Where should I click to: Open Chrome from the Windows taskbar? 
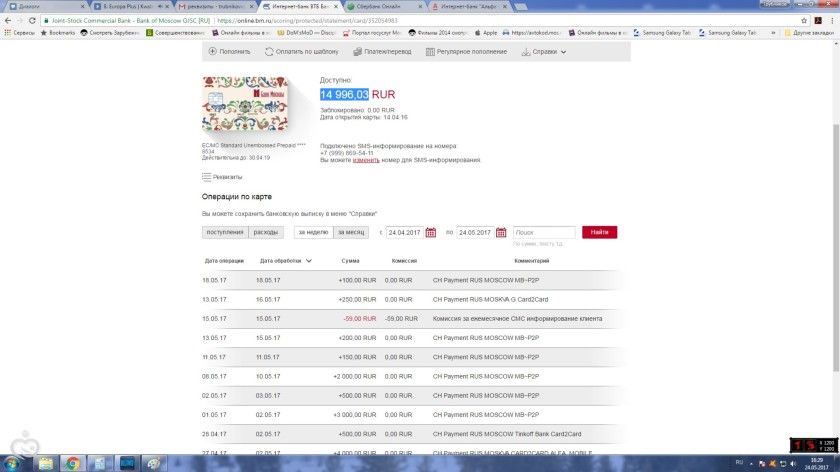[x=72, y=463]
